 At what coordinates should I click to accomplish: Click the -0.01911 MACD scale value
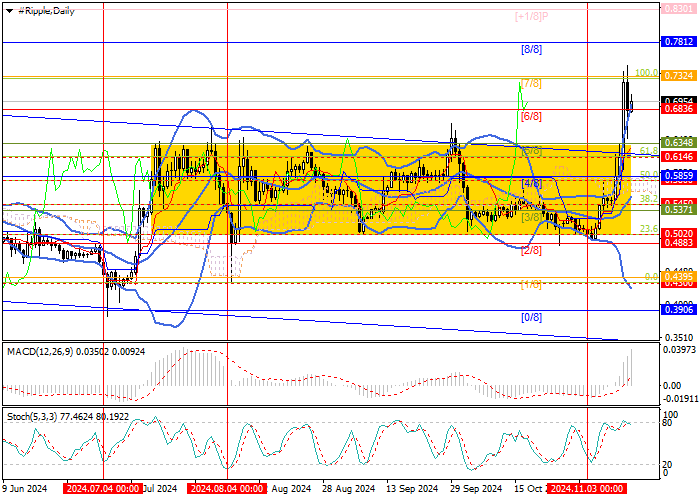(679, 397)
